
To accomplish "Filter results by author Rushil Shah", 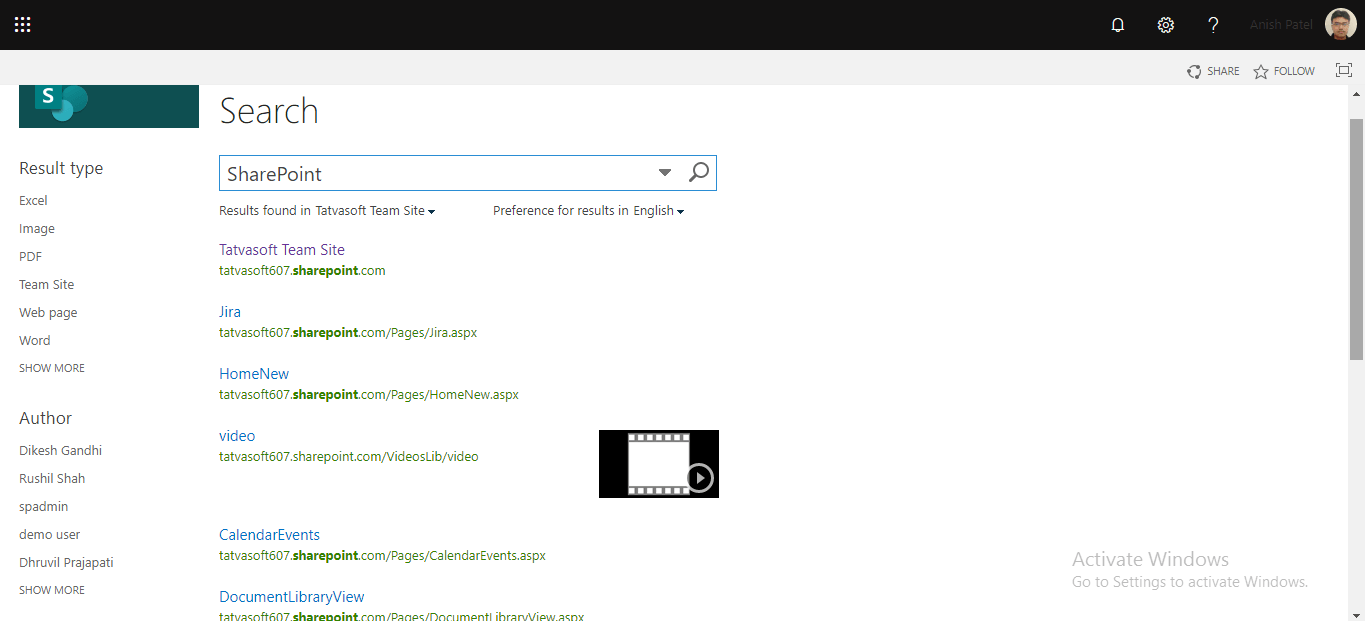I will [52, 478].
